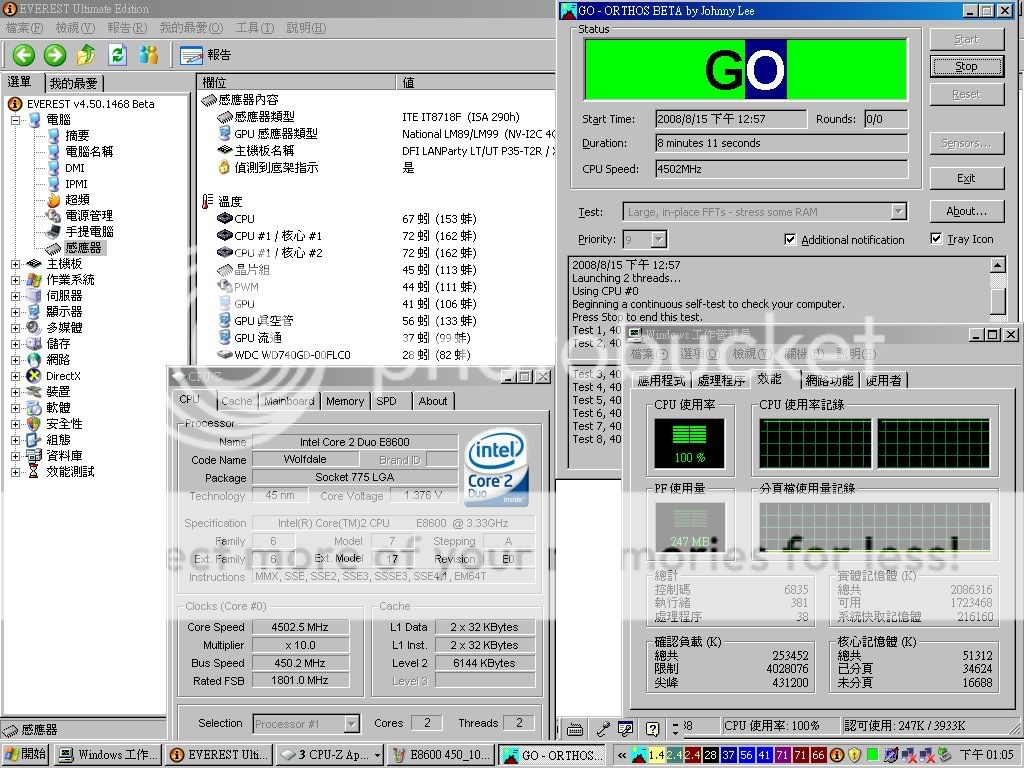Viewport: 1024px width, 768px height.
Task: Click the users icon in EVEREST toolbar
Action: click(149, 55)
